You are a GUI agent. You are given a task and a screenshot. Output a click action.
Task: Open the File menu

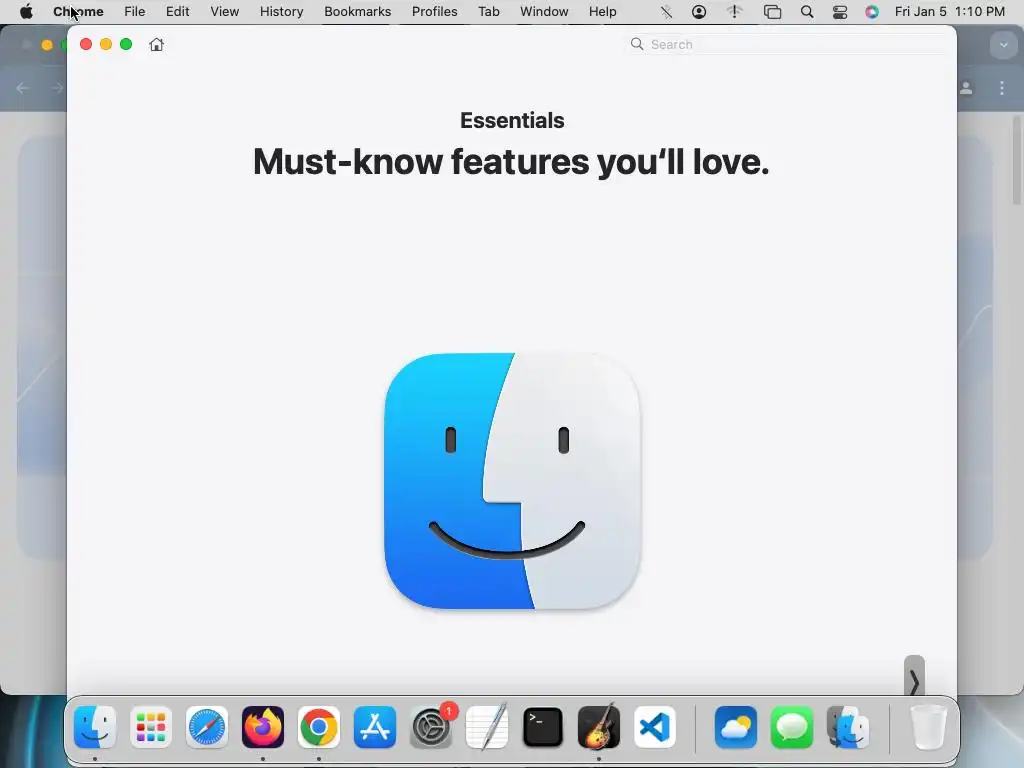click(x=135, y=12)
